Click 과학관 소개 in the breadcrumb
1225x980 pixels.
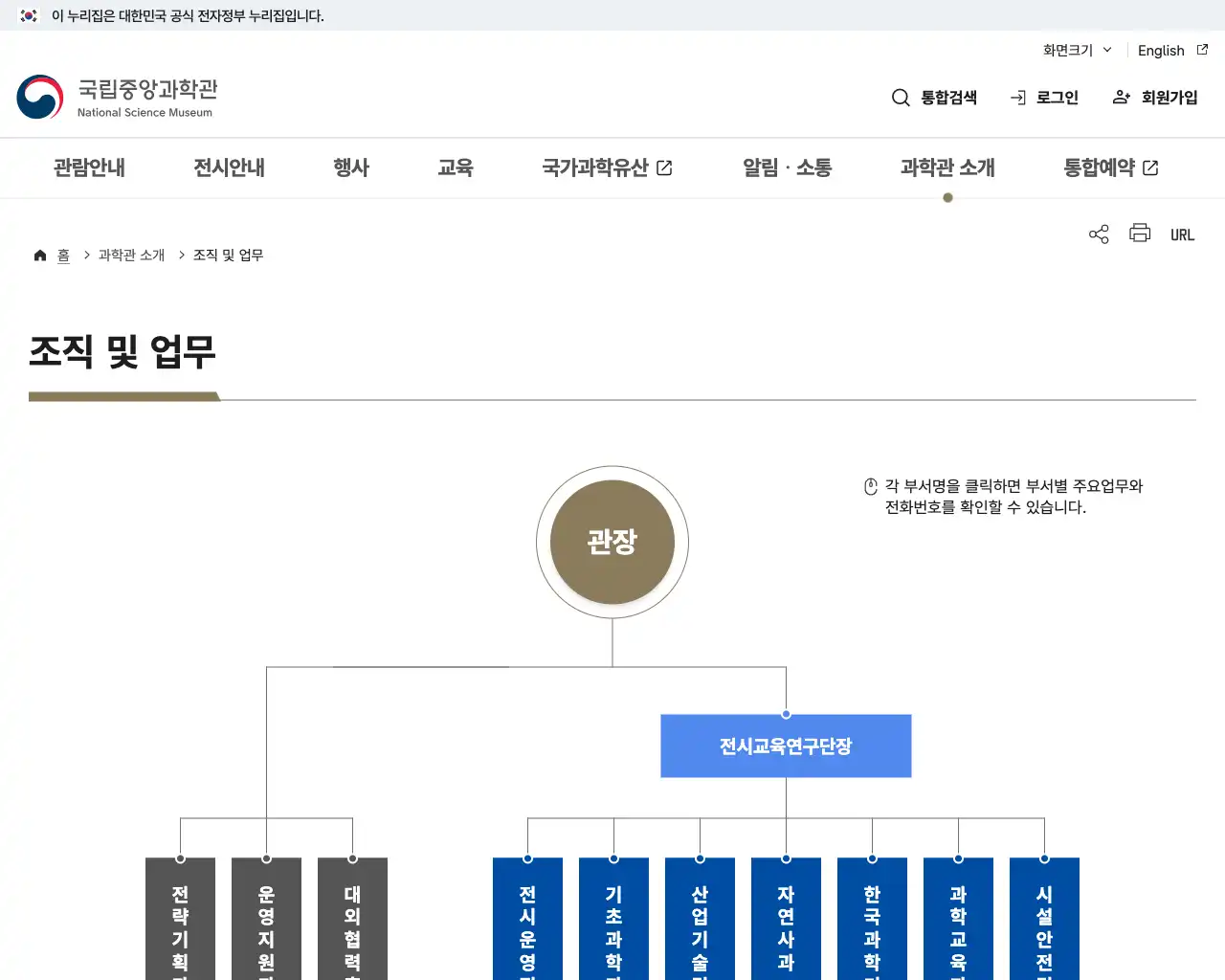130,255
